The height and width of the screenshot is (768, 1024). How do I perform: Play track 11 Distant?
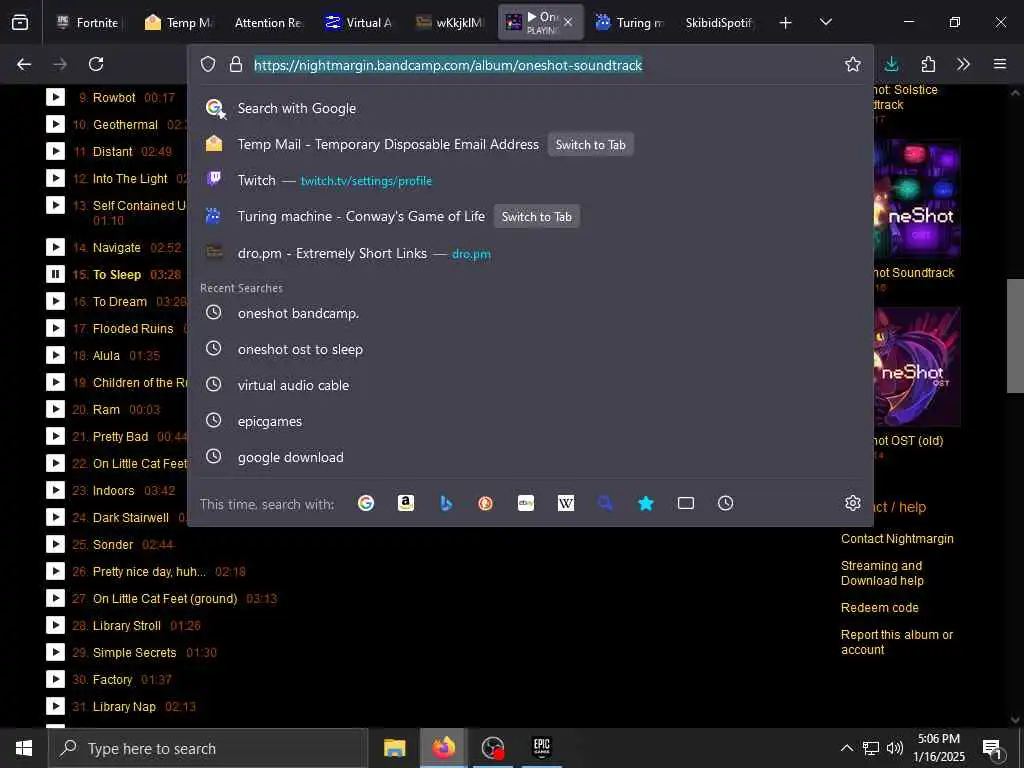[x=56, y=152]
